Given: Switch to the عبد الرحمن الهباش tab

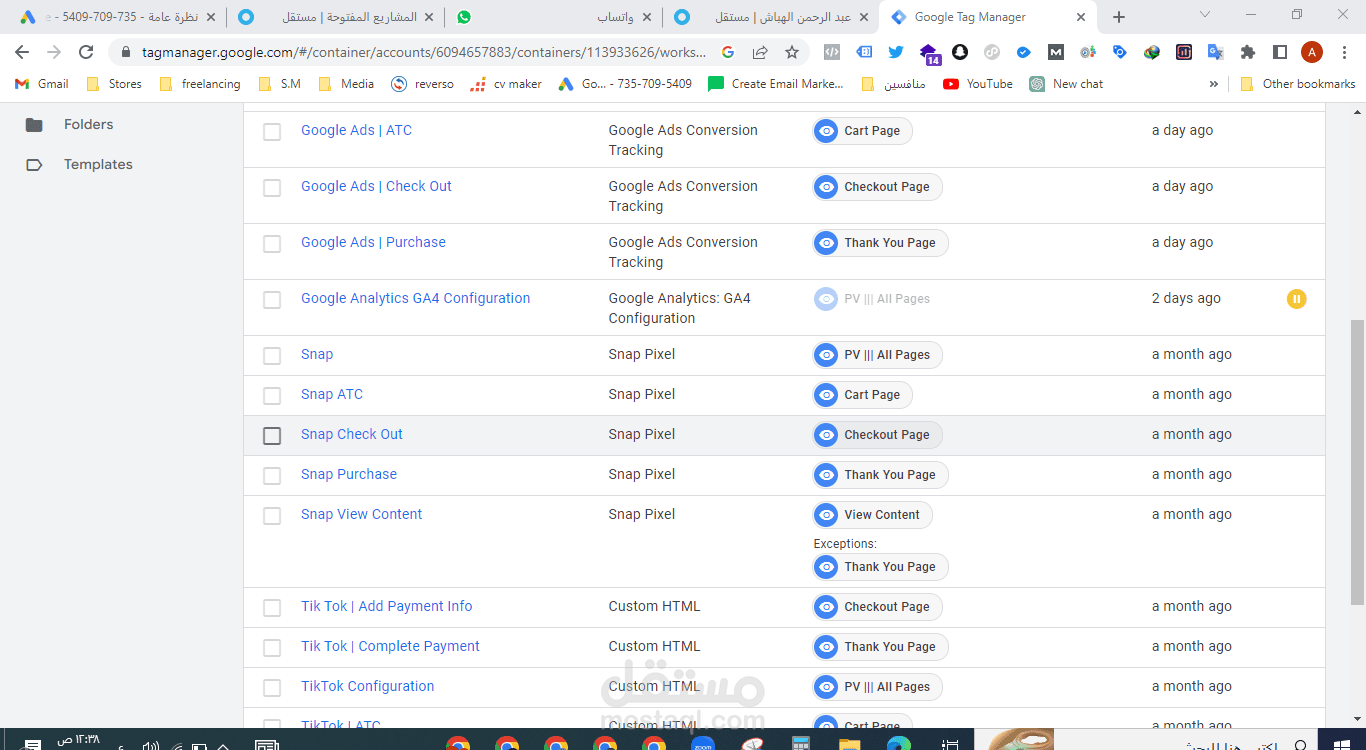Looking at the screenshot, I should coord(770,17).
